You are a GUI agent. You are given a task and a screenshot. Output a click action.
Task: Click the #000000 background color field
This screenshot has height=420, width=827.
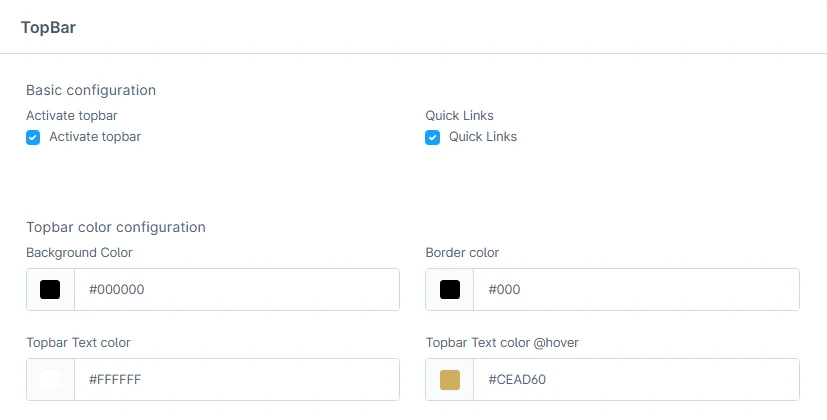point(236,290)
